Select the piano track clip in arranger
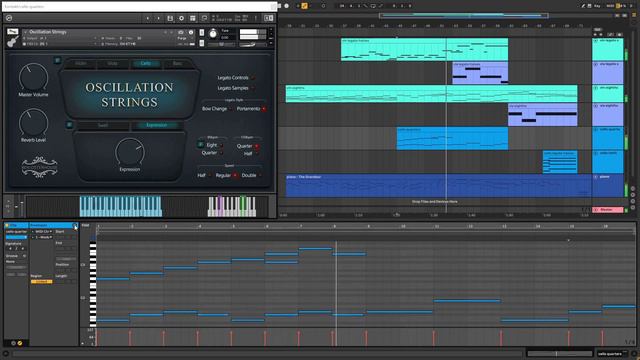Image resolution: width=640 pixels, height=360 pixels. 438,186
